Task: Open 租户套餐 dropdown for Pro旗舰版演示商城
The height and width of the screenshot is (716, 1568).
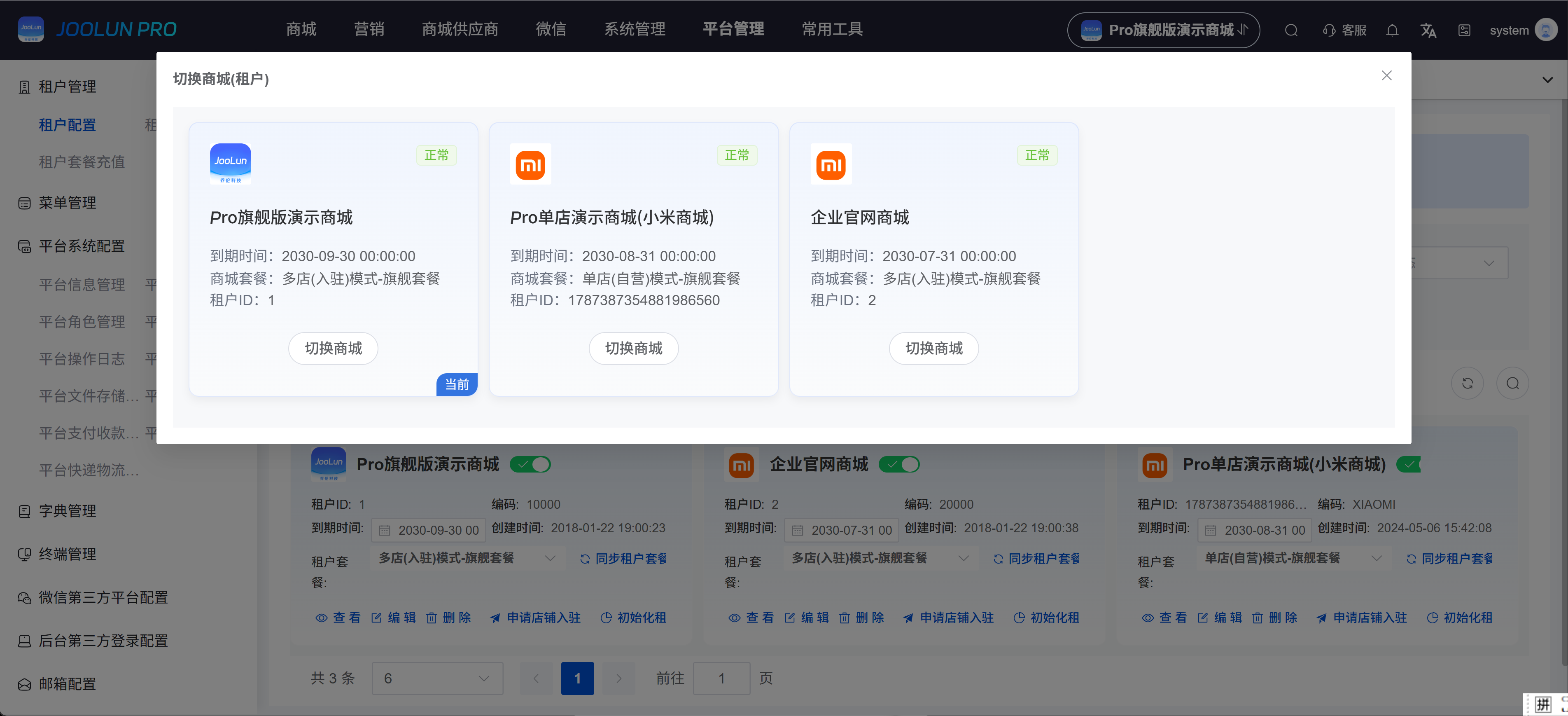Action: pyautogui.click(x=467, y=558)
